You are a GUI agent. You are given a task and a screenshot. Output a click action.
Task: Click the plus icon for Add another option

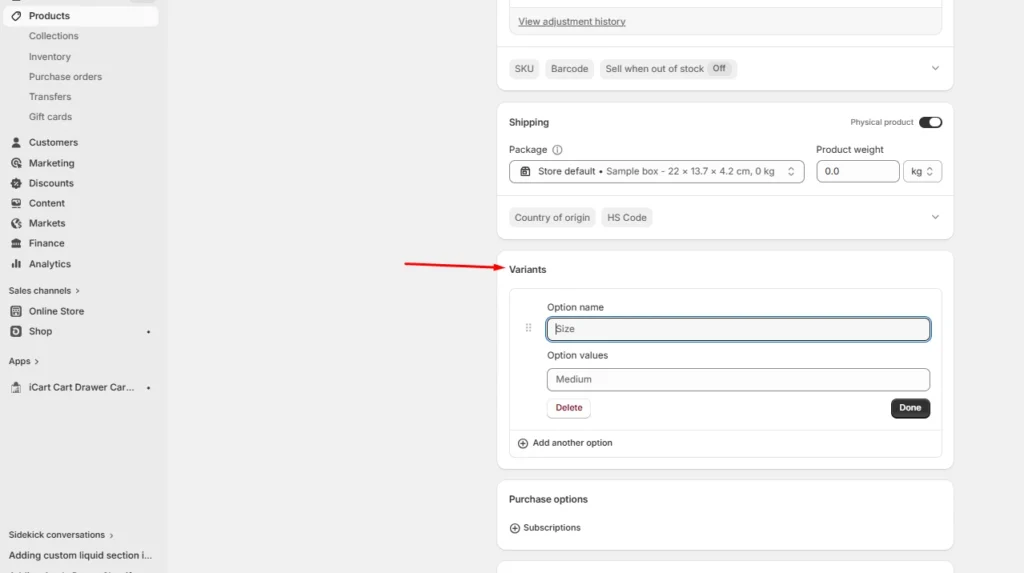[x=522, y=444]
